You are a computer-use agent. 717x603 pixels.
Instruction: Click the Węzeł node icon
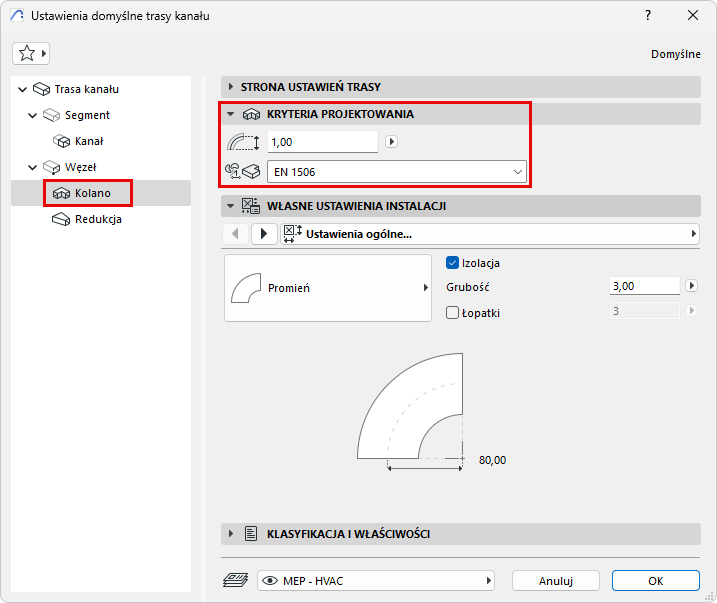coord(51,167)
